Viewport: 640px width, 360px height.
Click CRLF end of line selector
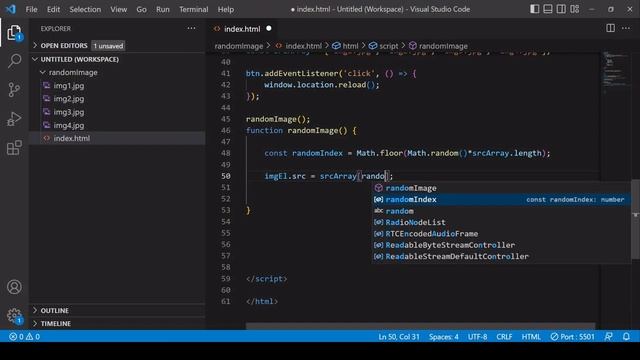[504, 337]
